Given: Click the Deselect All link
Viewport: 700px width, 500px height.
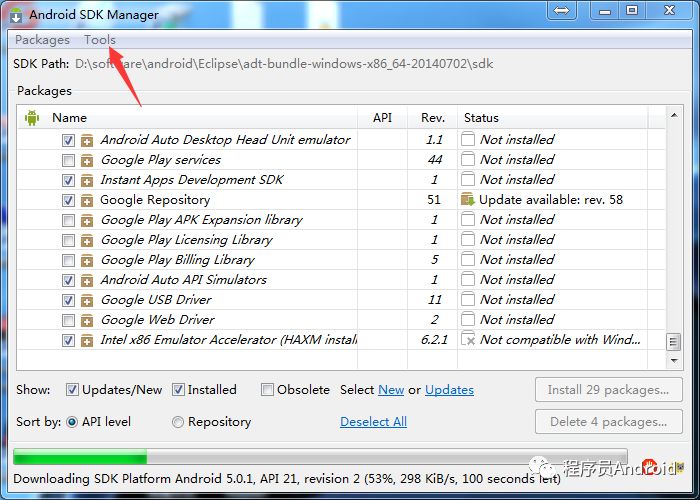Looking at the screenshot, I should 373,422.
